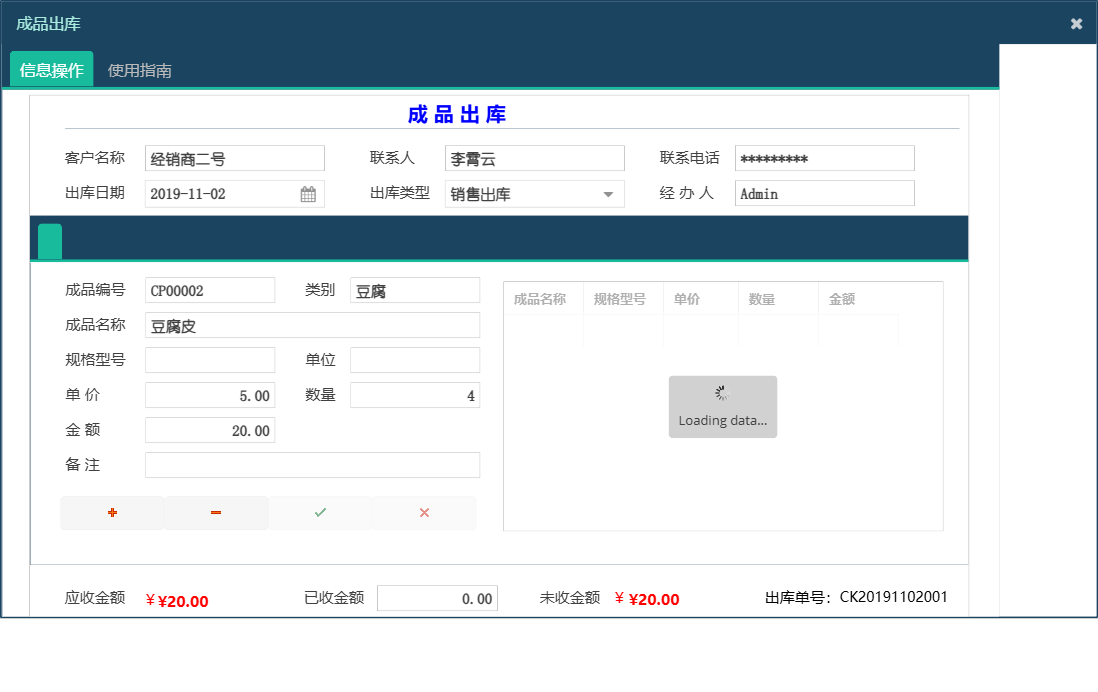Cancel product entry with red cross icon
The width and height of the screenshot is (1098, 692).
point(424,512)
